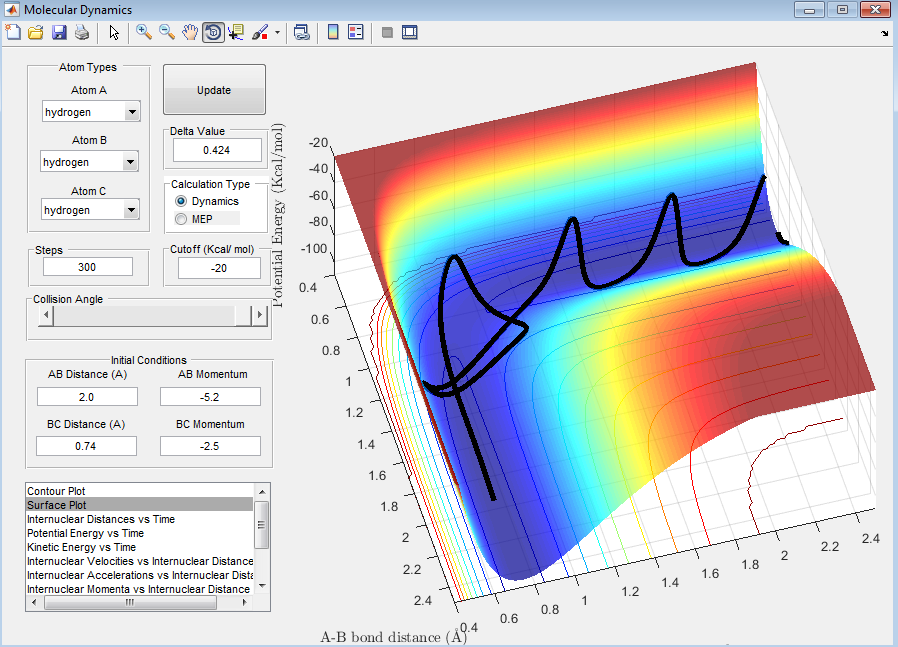This screenshot has height=647, width=898.
Task: Click the Potential Energy axis label
Action: point(278,215)
